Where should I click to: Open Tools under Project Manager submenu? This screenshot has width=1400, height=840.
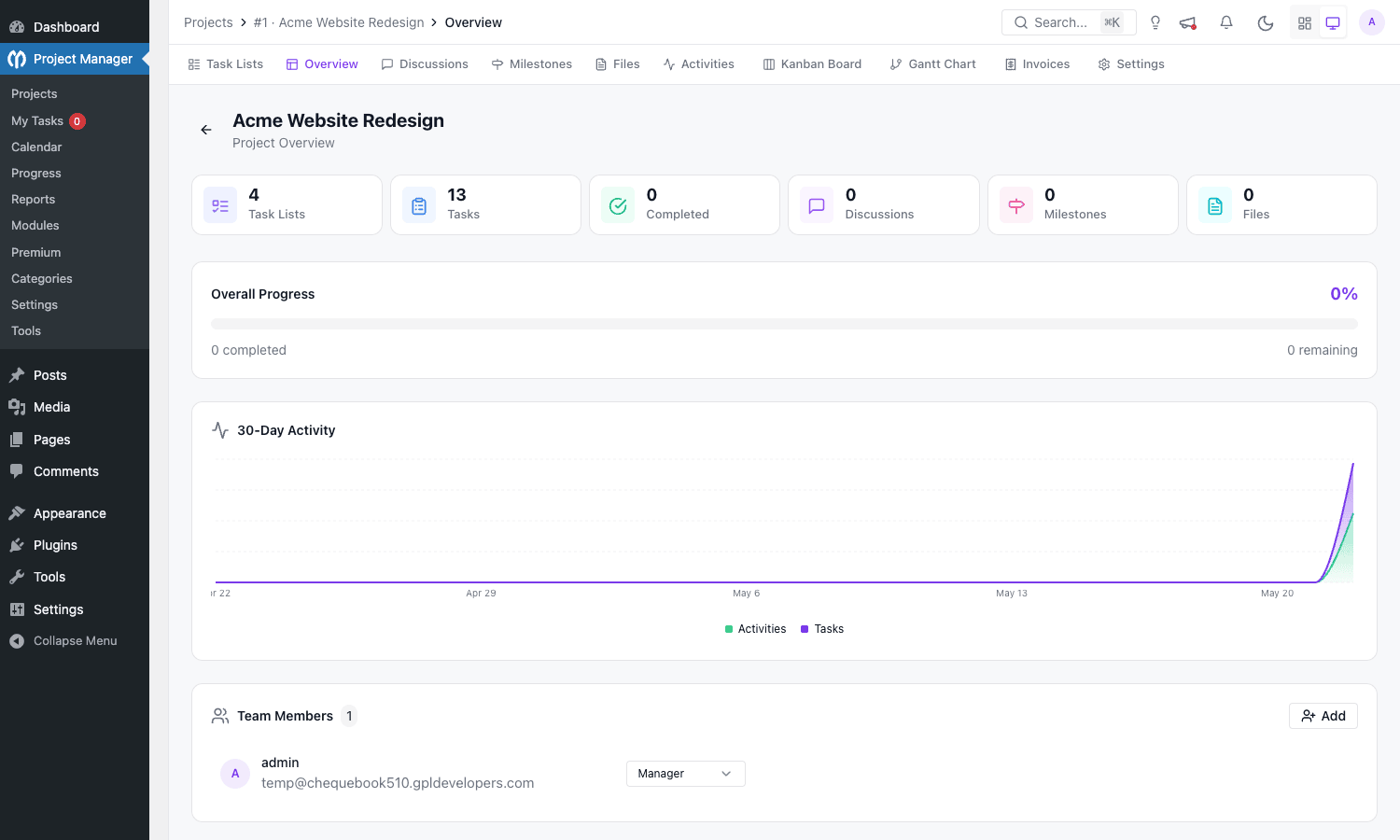75,331
